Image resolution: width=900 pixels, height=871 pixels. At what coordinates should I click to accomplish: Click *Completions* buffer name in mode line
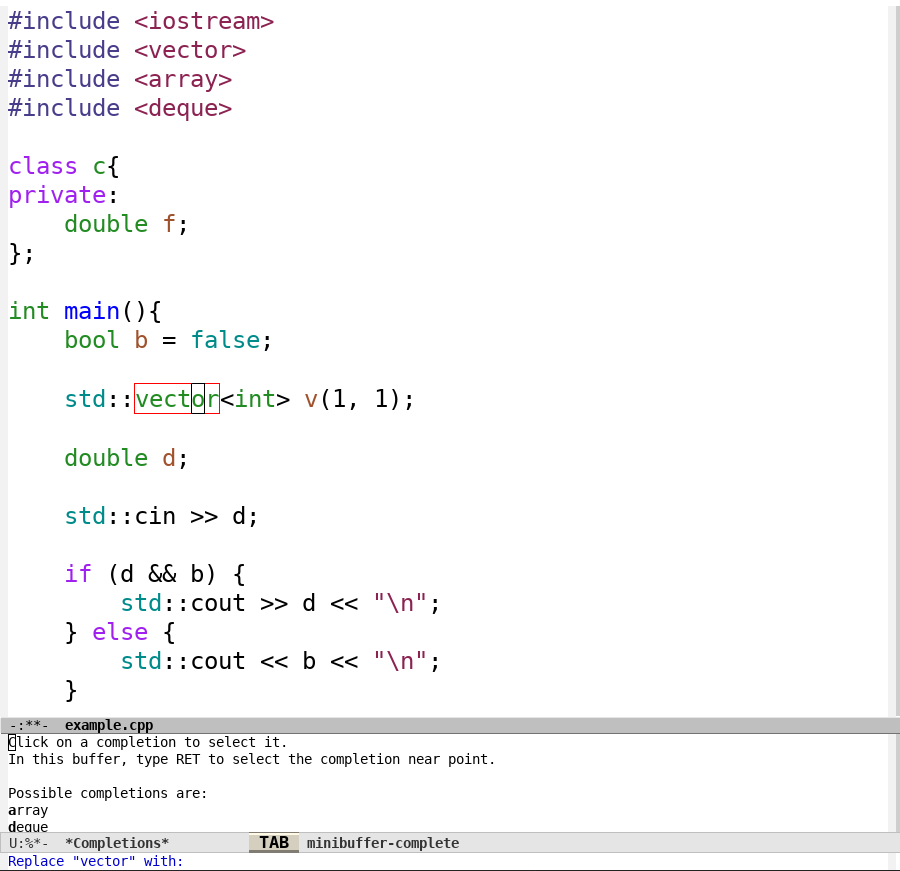pyautogui.click(x=117, y=843)
